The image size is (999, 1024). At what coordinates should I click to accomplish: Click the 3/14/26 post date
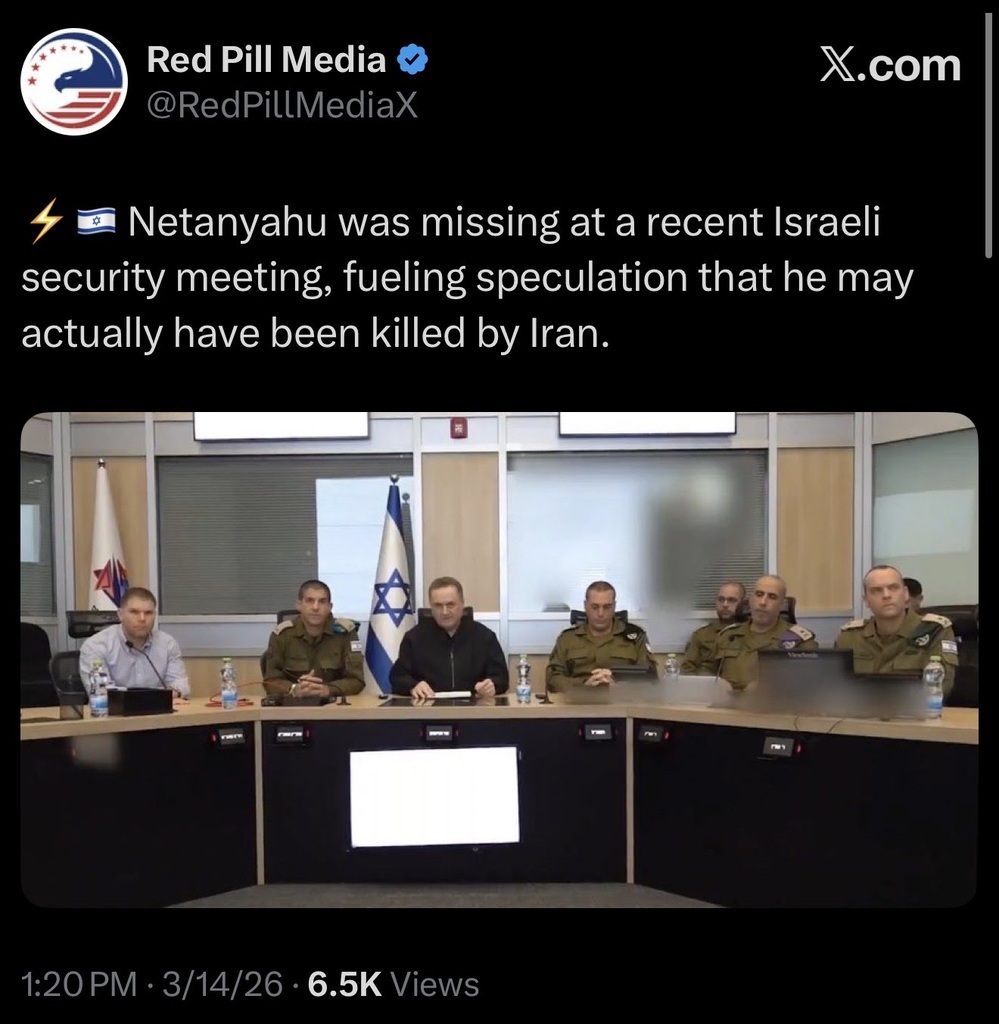coord(223,984)
